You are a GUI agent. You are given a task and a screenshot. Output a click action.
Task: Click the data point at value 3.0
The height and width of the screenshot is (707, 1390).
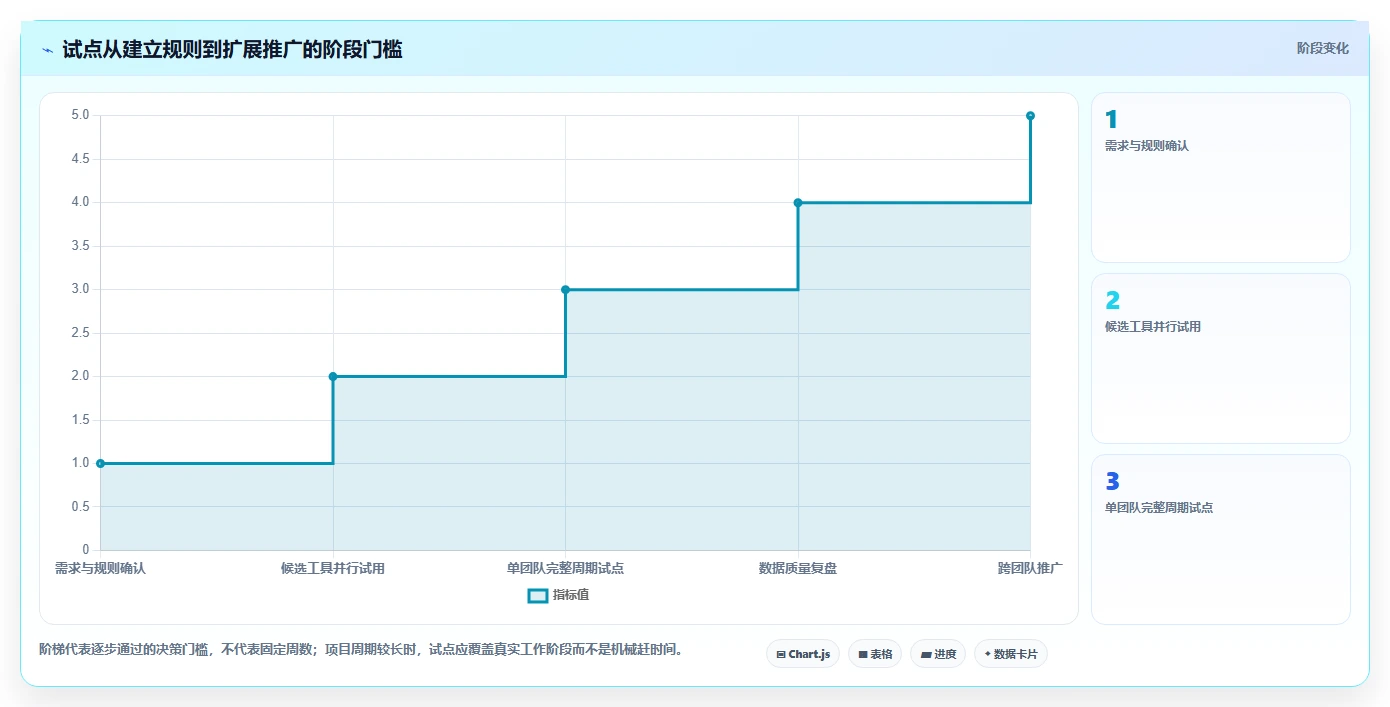coord(565,289)
